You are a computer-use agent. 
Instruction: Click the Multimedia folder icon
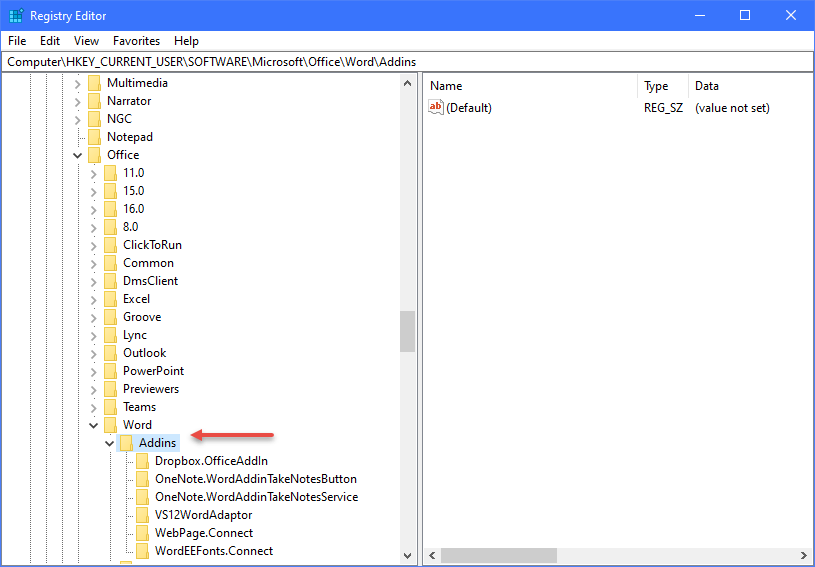click(94, 83)
